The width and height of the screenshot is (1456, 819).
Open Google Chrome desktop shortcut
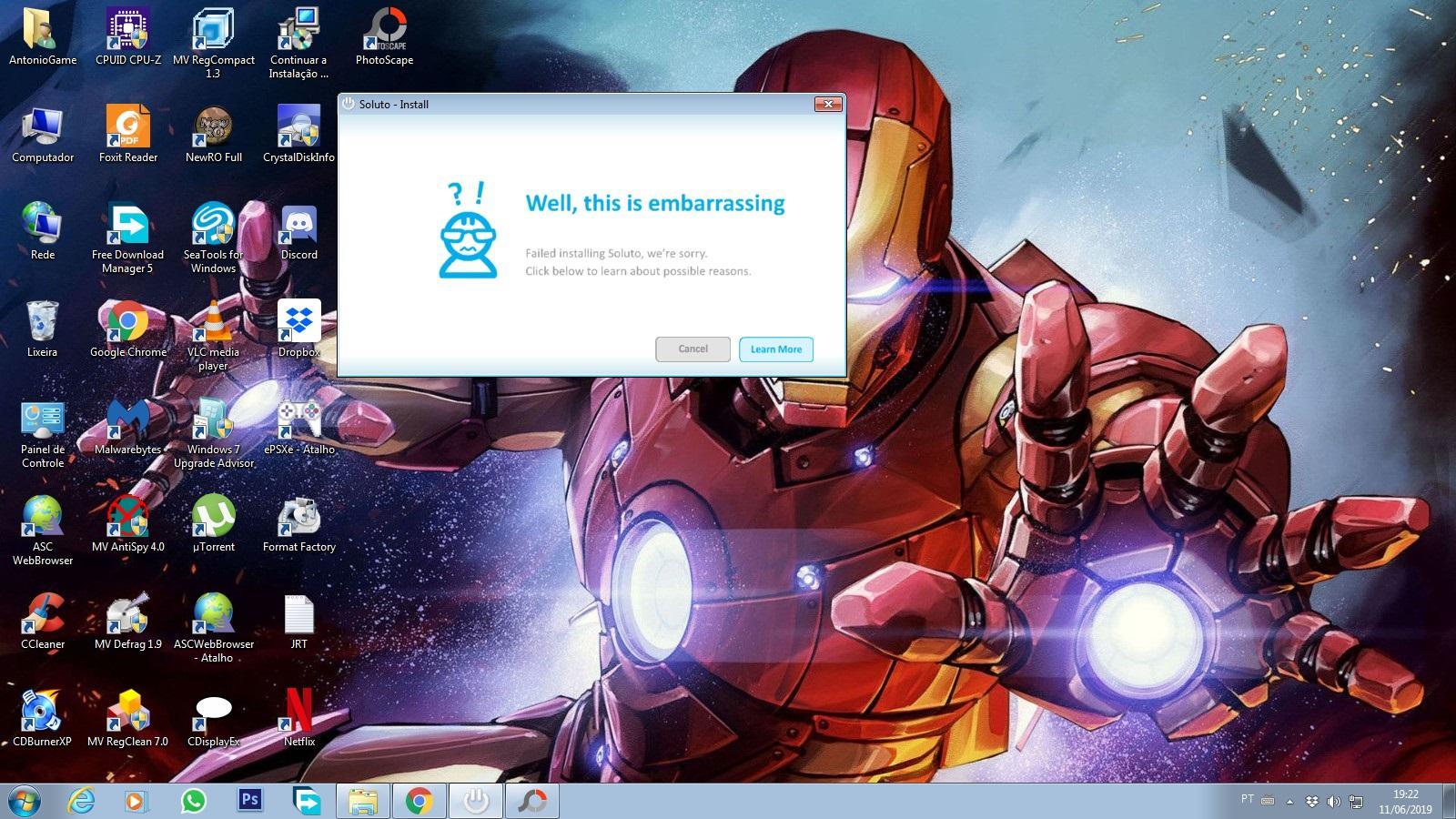(x=128, y=329)
